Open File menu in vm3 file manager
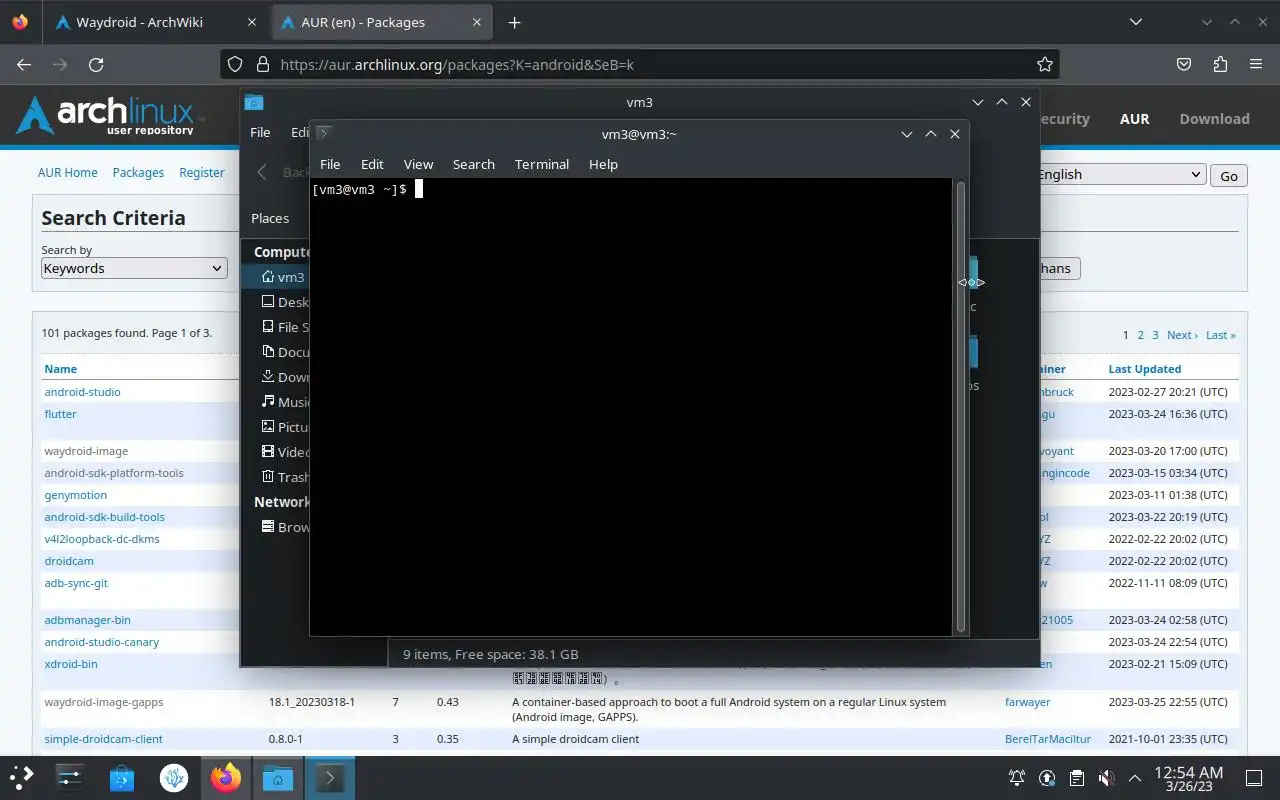Screen dimensions: 1280x800 click(260, 132)
